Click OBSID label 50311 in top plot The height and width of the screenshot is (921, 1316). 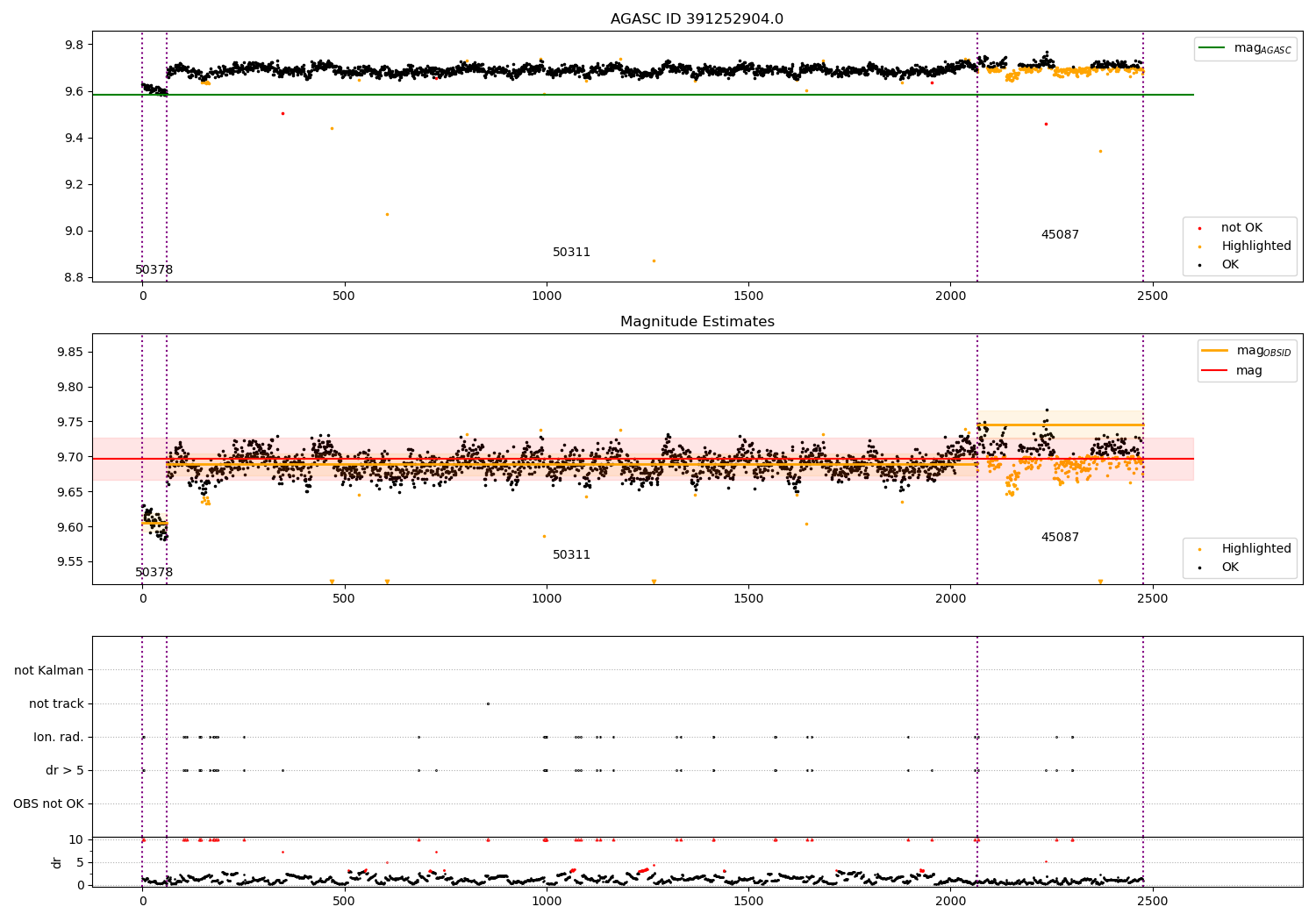coord(571,252)
